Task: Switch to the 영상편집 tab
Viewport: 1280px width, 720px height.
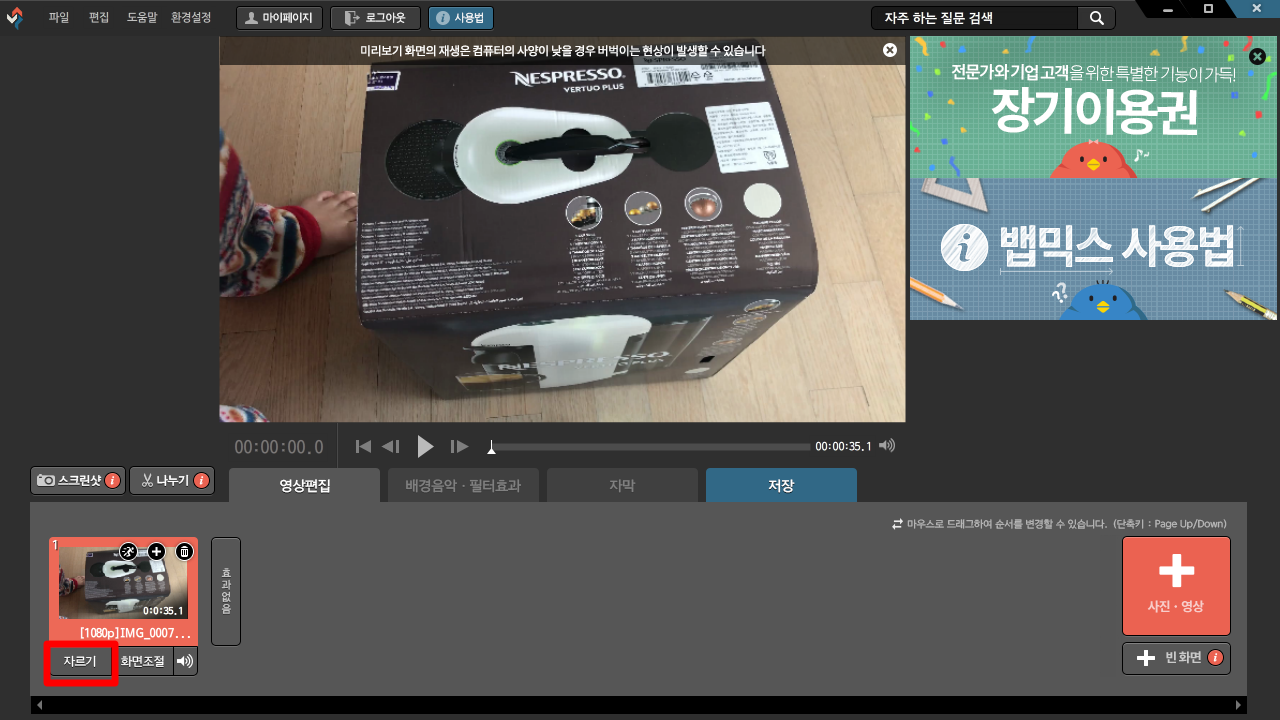Action: (x=305, y=485)
